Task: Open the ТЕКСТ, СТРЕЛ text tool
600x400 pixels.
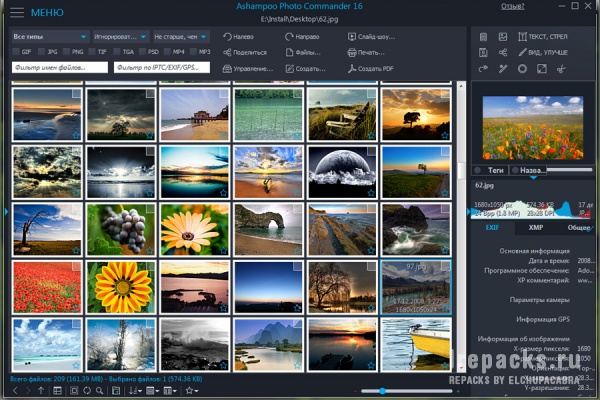Action: coord(543,37)
